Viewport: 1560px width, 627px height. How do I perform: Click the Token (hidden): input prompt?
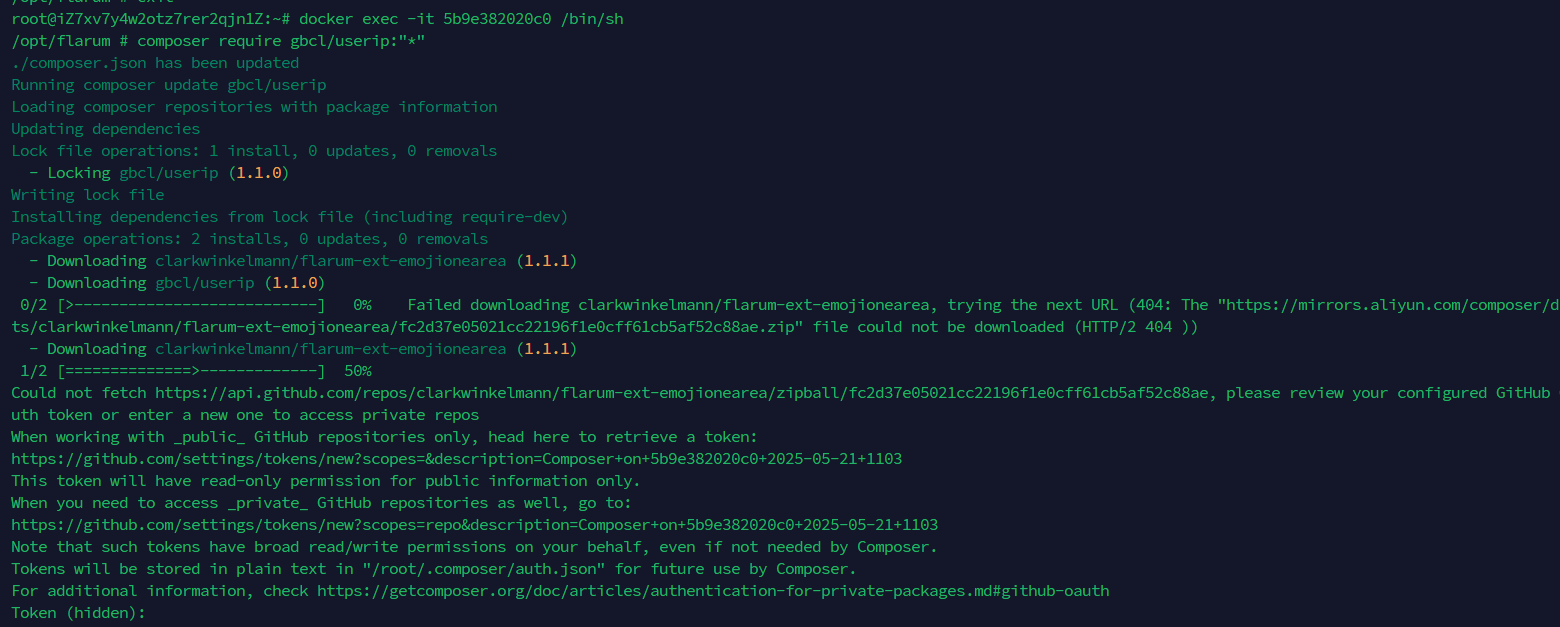79,613
